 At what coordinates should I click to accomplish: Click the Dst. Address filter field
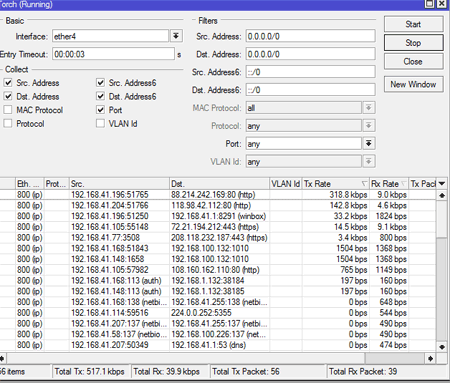(x=311, y=54)
